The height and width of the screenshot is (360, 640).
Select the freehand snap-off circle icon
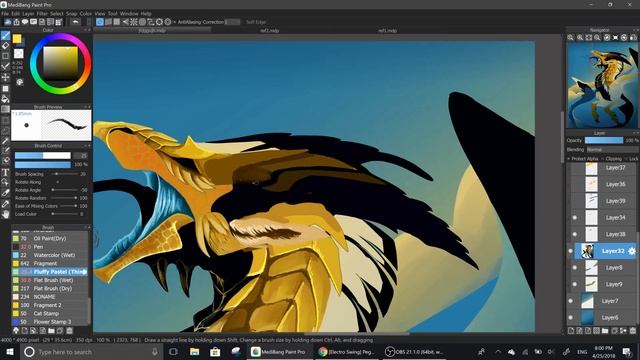coord(100,22)
